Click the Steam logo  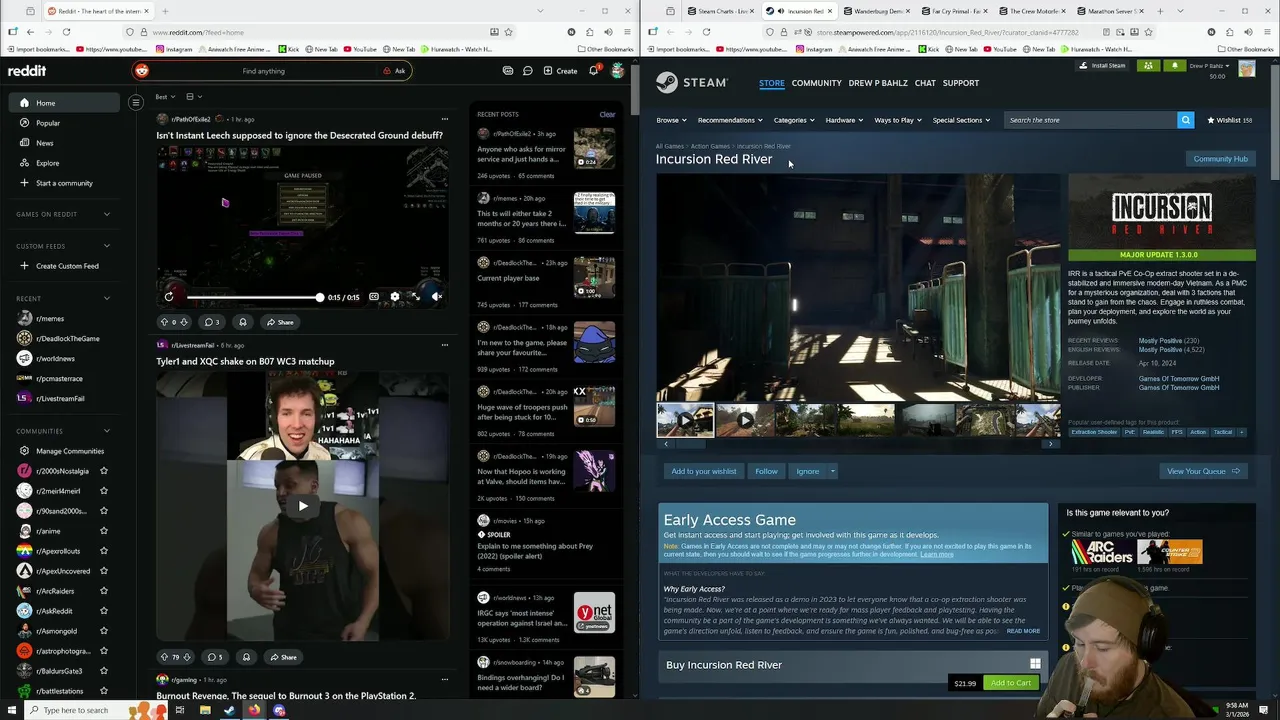coord(692,83)
